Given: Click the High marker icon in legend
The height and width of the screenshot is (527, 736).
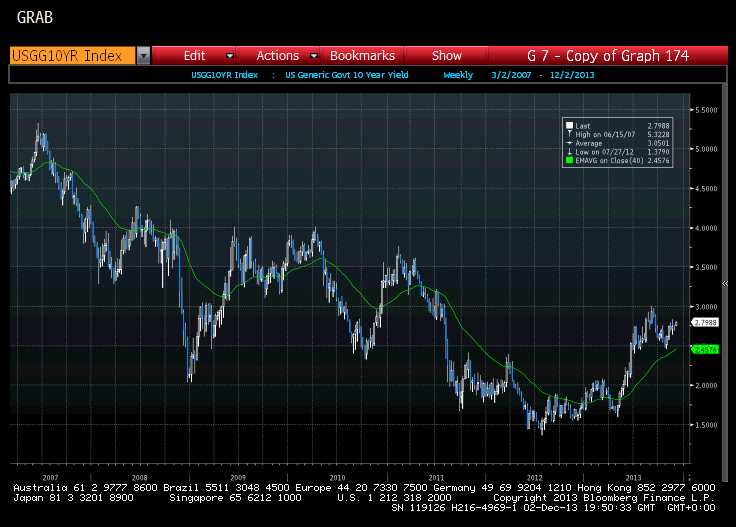Looking at the screenshot, I should 569,134.
